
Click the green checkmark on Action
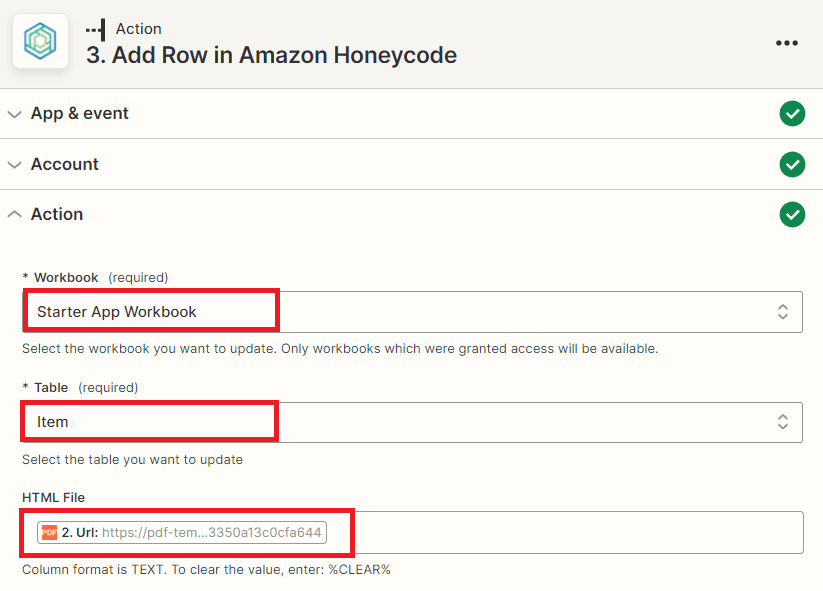(x=792, y=214)
